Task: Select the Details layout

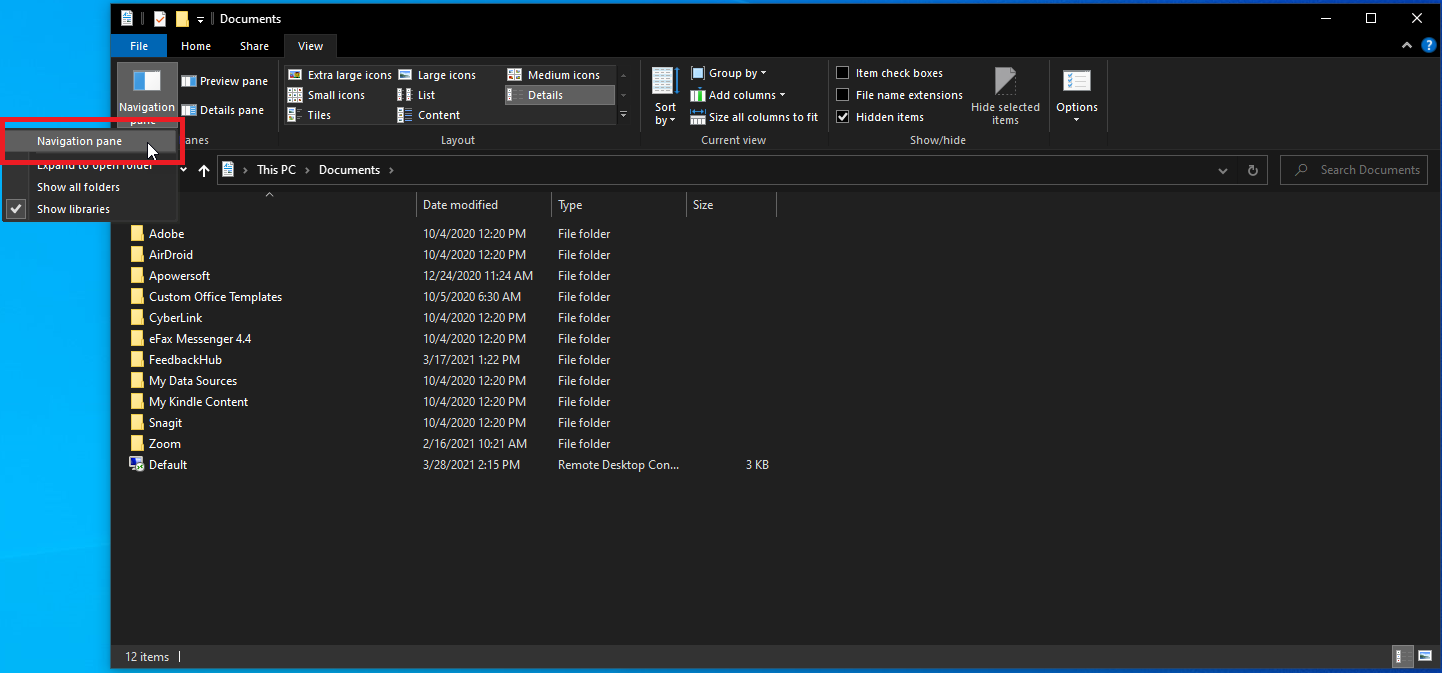Action: (x=559, y=95)
